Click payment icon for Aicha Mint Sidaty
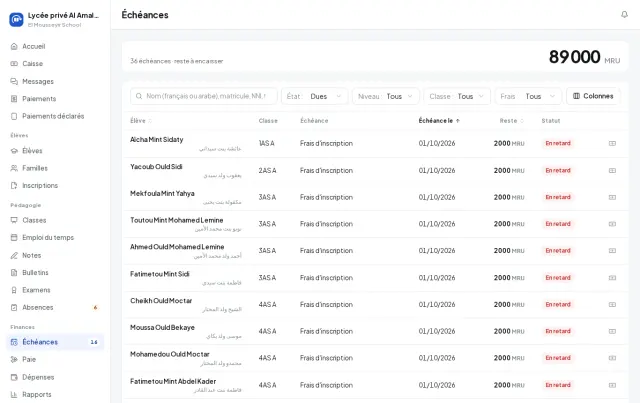This screenshot has width=640, height=403. click(612, 143)
